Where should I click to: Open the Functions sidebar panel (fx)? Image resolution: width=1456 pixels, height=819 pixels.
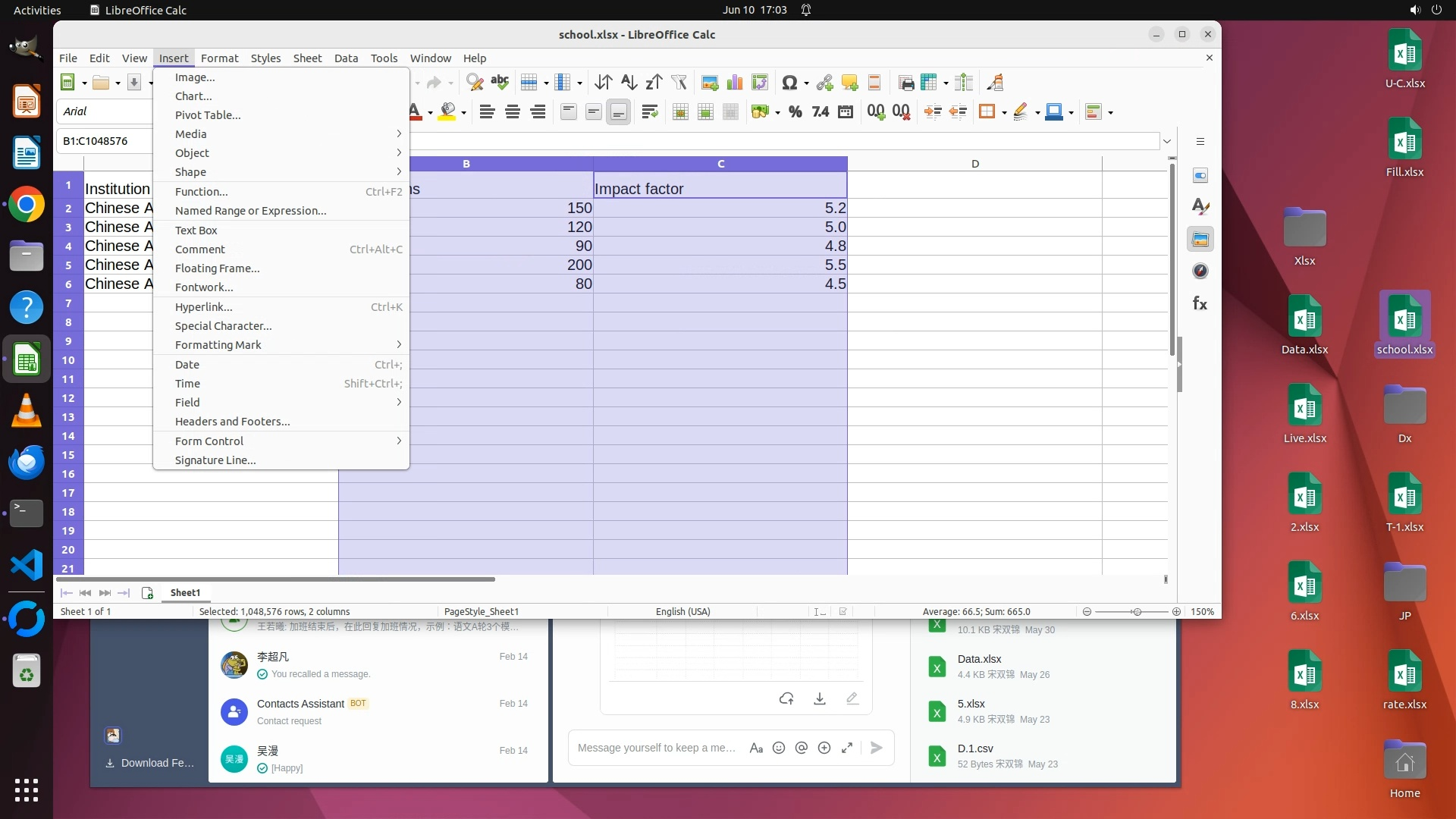tap(1200, 303)
